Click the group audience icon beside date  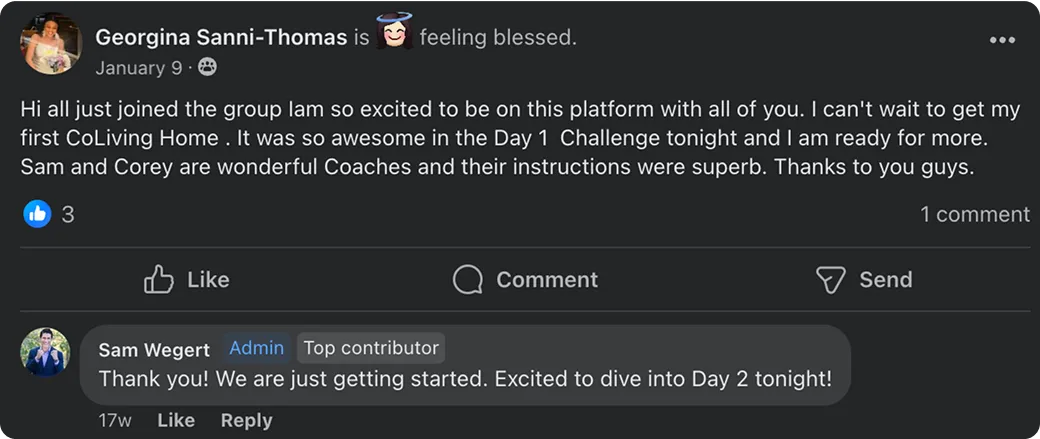(208, 68)
